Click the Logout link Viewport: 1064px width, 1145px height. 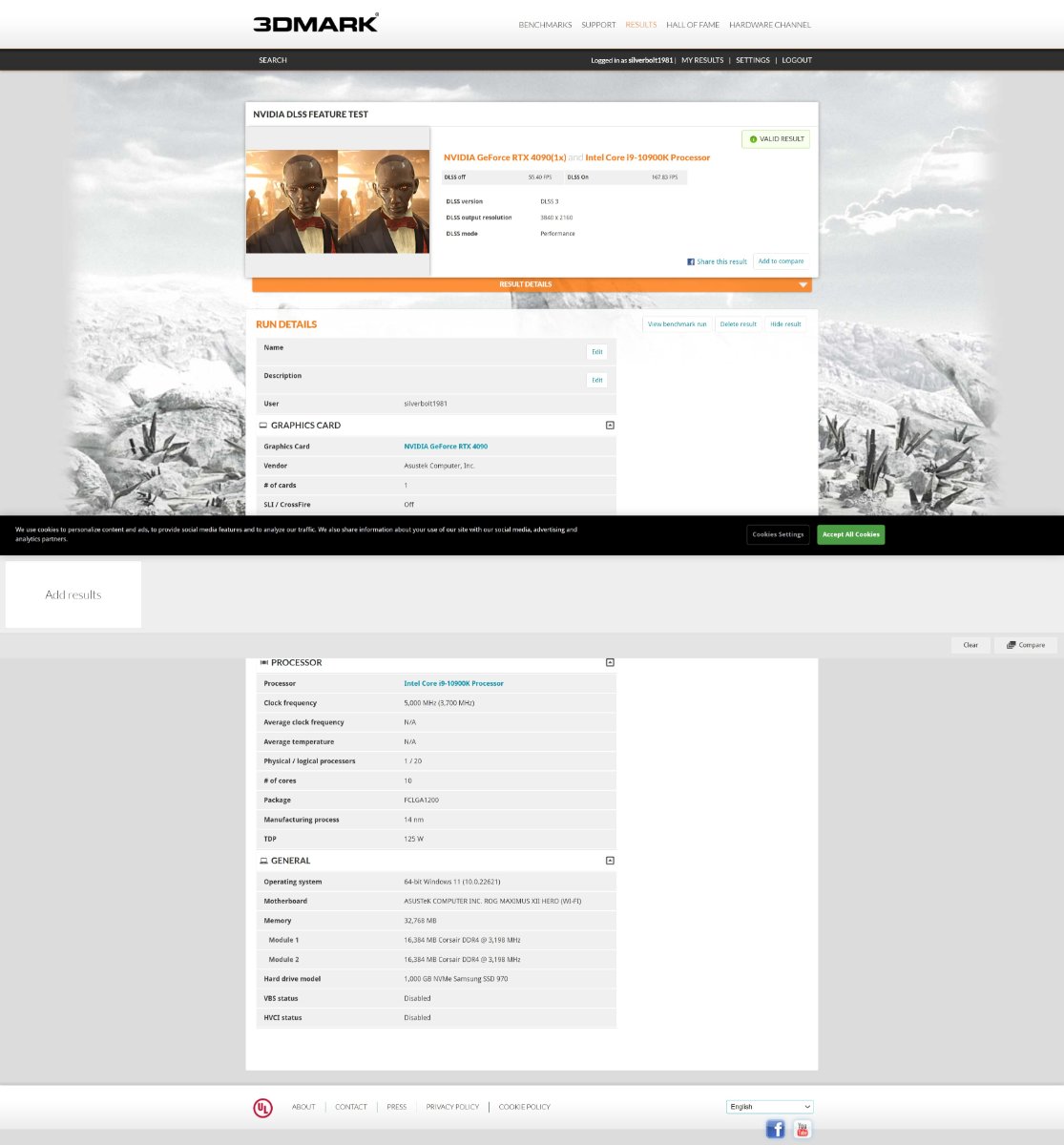tap(797, 60)
